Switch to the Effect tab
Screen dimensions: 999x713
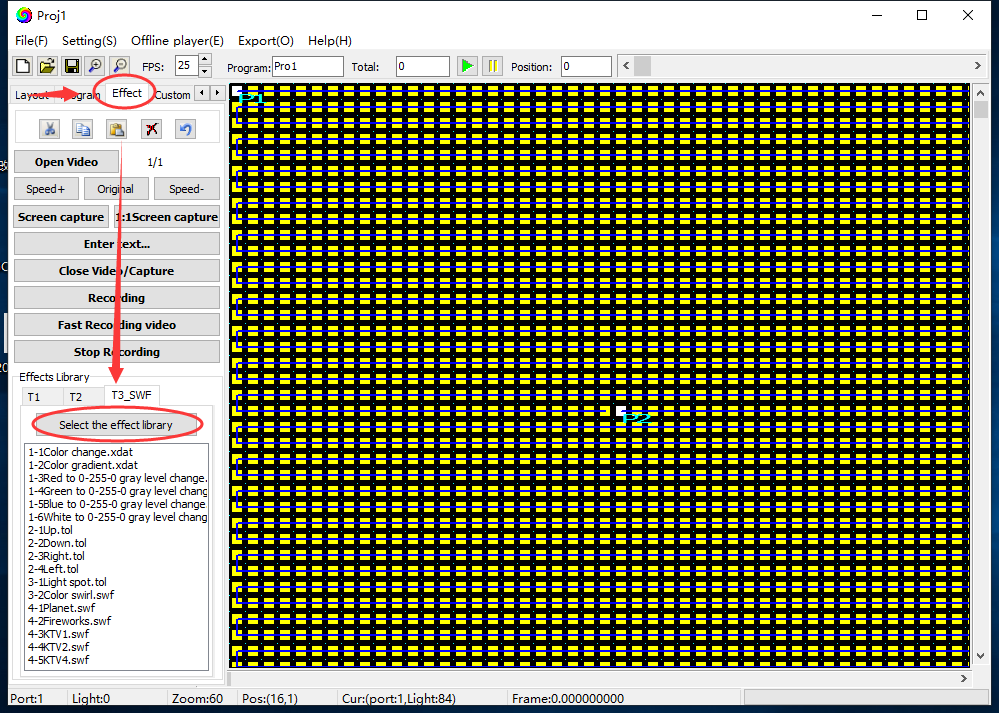point(127,93)
